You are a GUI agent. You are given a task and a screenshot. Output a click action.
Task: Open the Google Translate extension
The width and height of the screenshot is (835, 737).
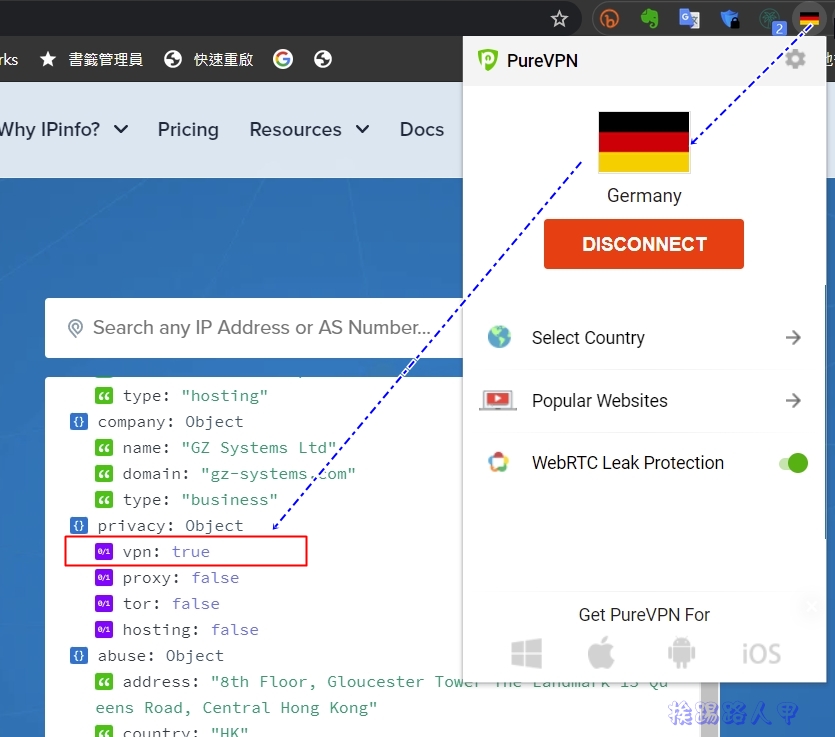pyautogui.click(x=689, y=19)
